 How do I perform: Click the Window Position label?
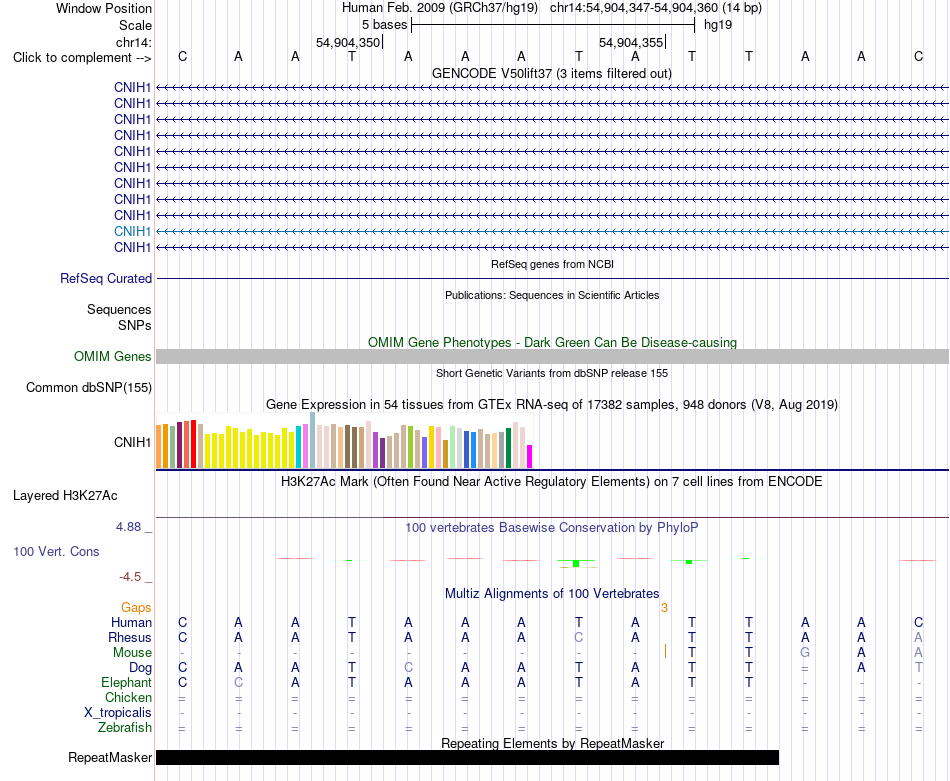point(104,8)
